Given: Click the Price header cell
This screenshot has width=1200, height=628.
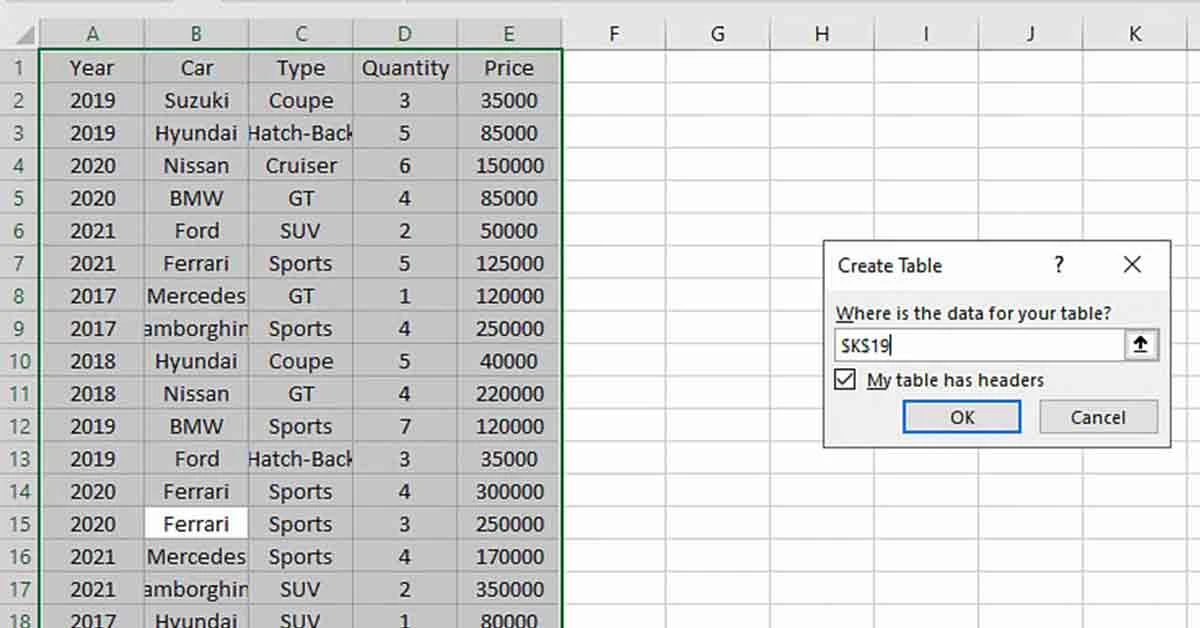Looking at the screenshot, I should (508, 68).
